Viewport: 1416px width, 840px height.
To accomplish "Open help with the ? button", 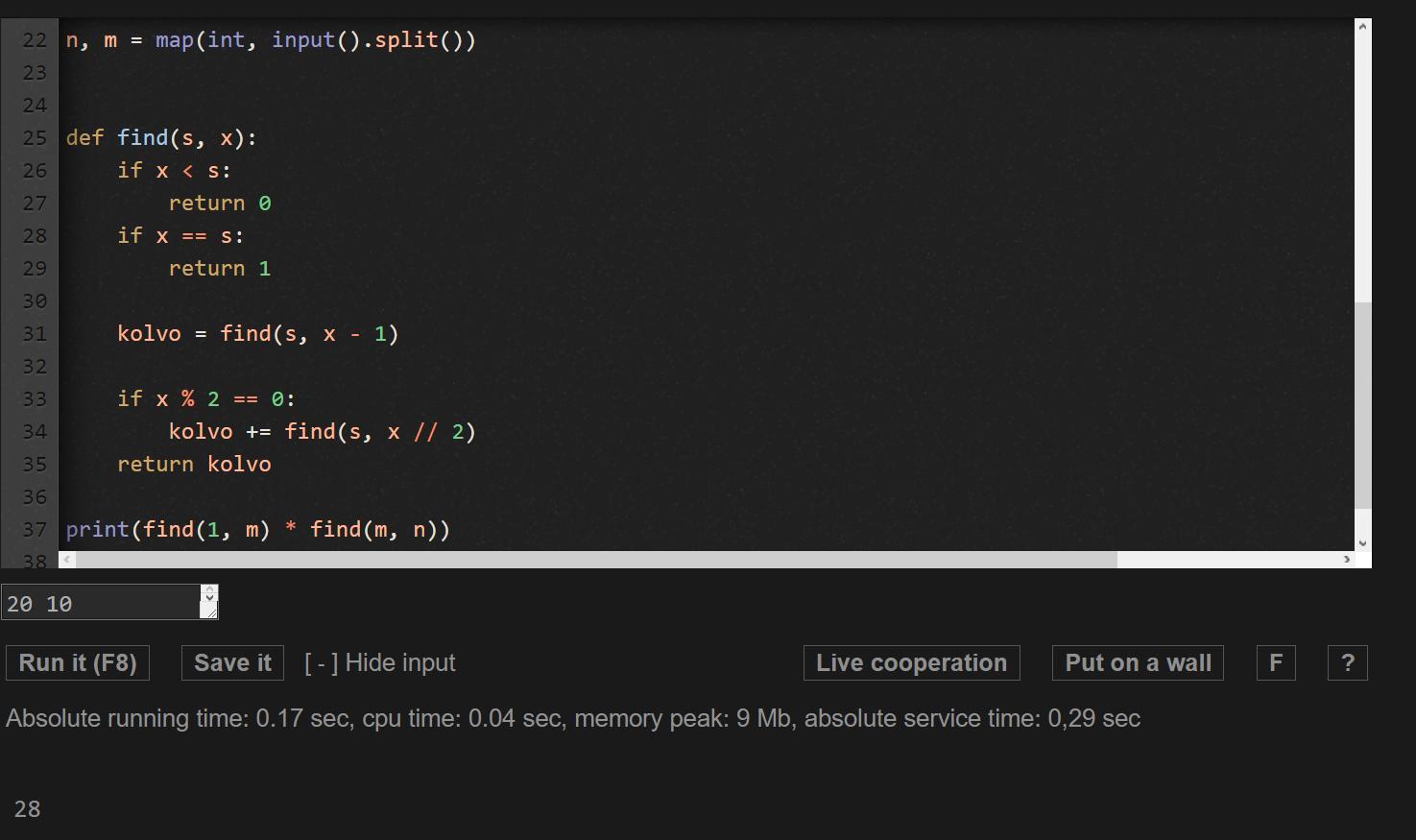I will (1347, 663).
